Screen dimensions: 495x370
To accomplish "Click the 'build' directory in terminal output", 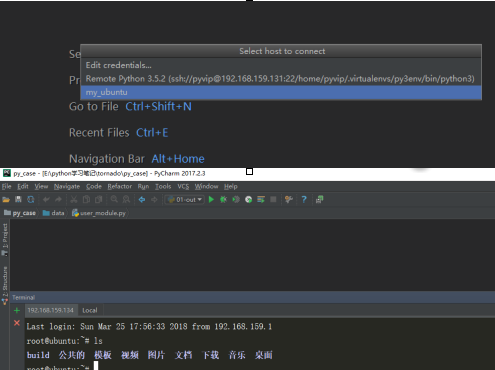I will pyautogui.click(x=38, y=355).
